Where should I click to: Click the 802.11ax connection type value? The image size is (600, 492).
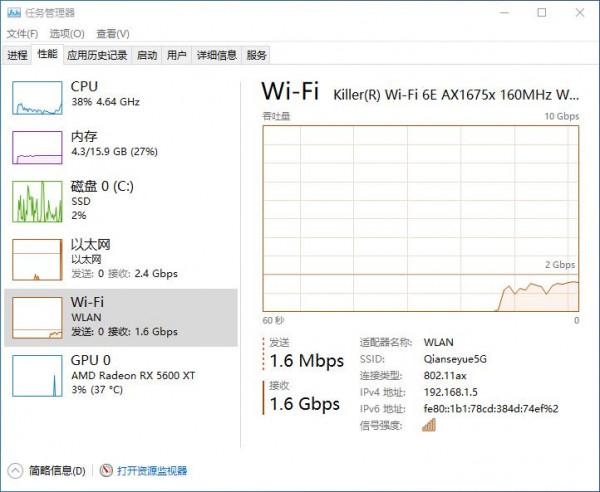[445, 376]
